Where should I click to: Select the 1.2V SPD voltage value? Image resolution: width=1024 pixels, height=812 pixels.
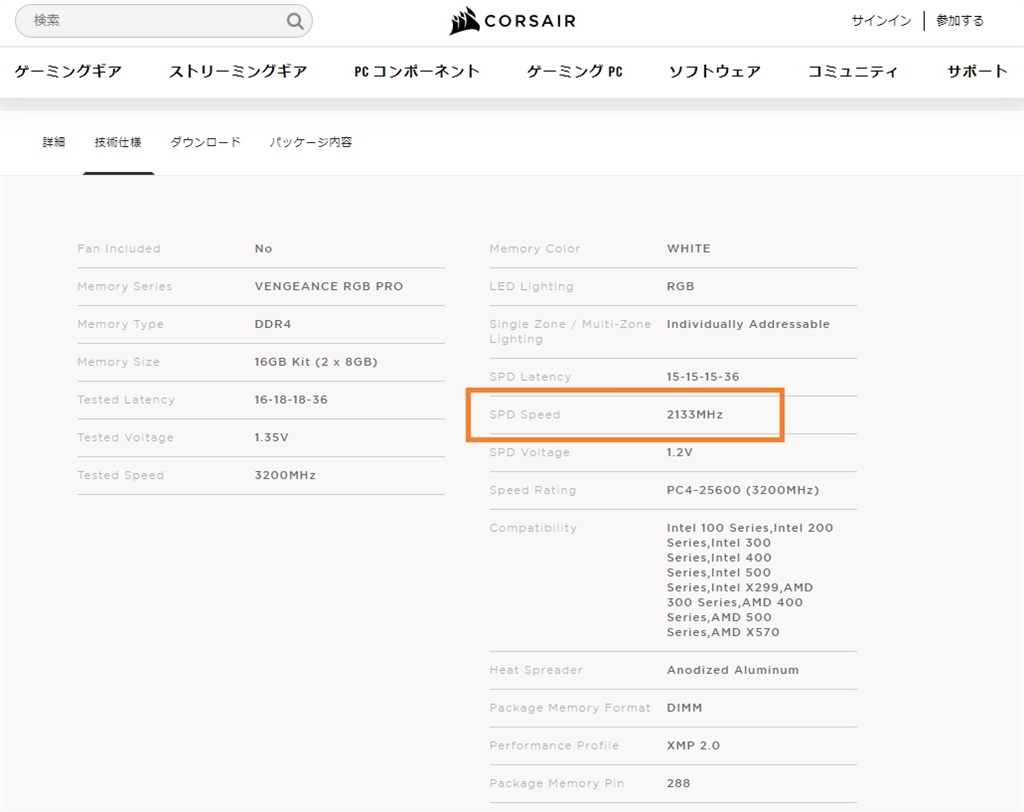[679, 453]
